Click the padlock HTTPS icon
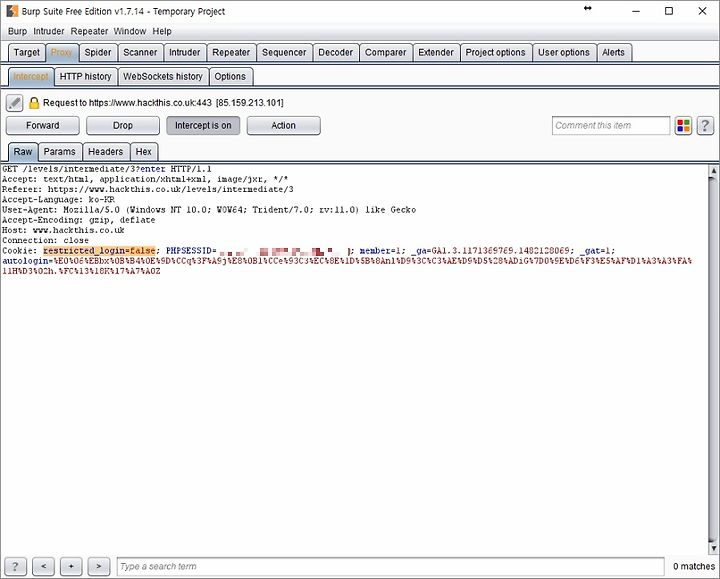The width and height of the screenshot is (720, 579). coord(34,102)
